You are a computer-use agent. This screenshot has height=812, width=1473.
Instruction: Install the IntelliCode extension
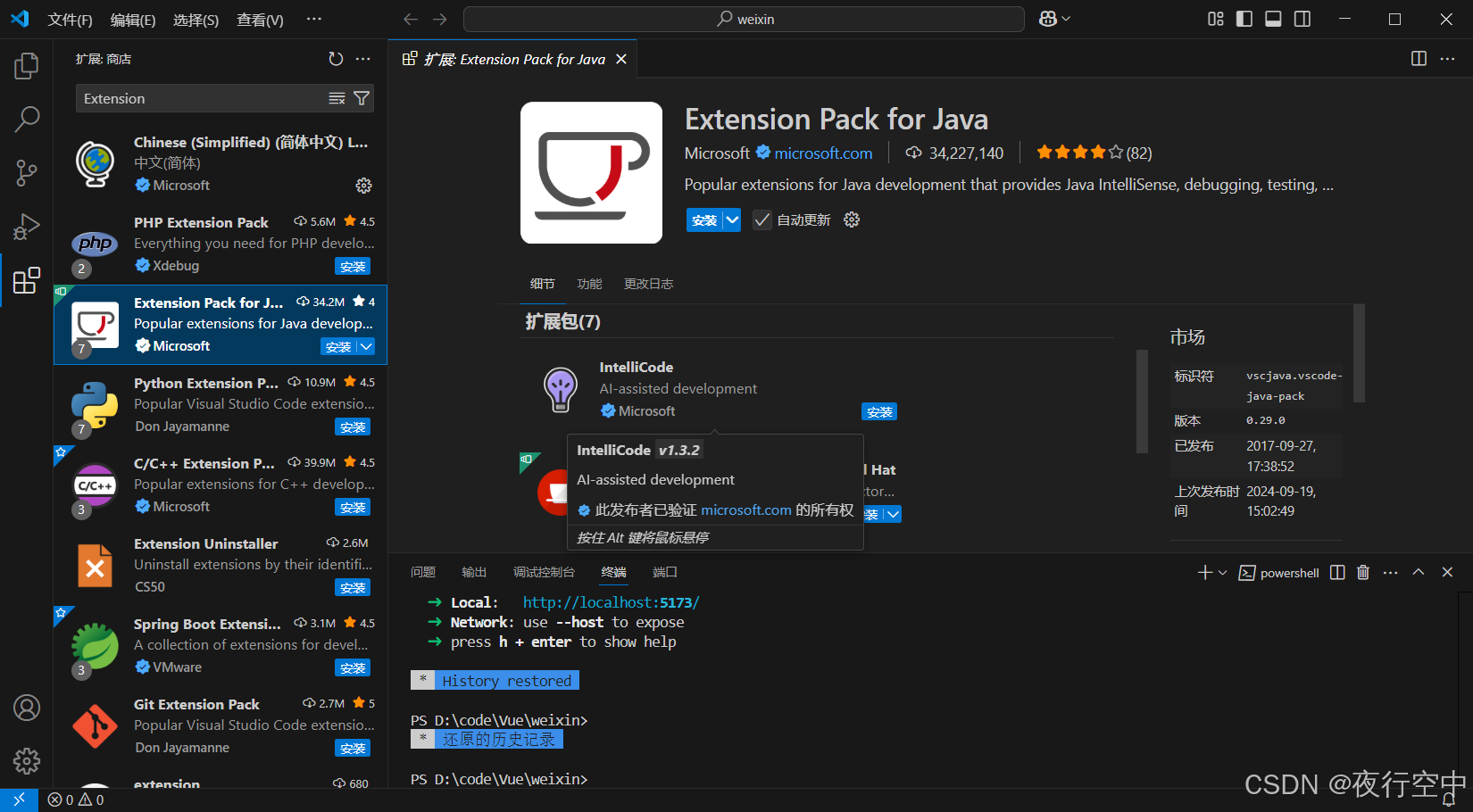(x=879, y=411)
